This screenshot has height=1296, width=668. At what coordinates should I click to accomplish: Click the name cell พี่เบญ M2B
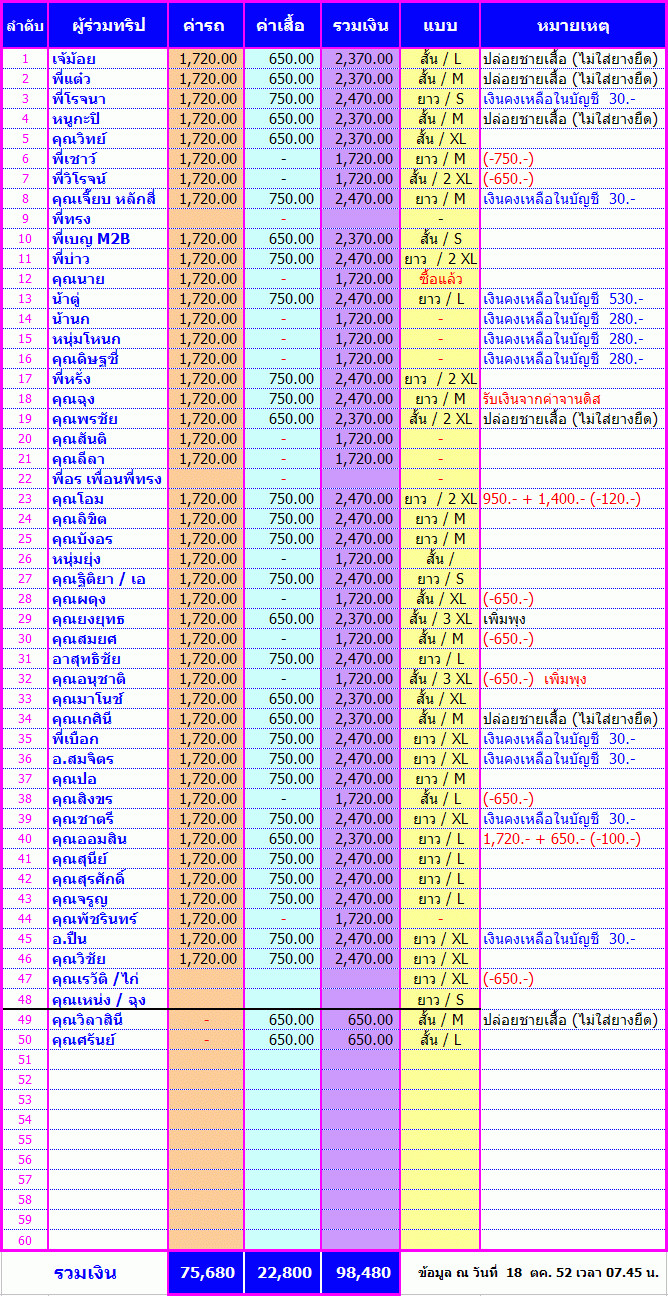(108, 238)
